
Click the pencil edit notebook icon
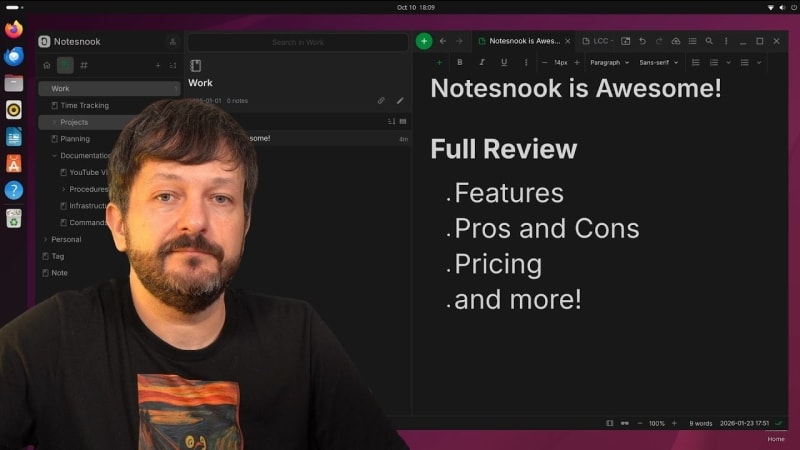point(400,101)
